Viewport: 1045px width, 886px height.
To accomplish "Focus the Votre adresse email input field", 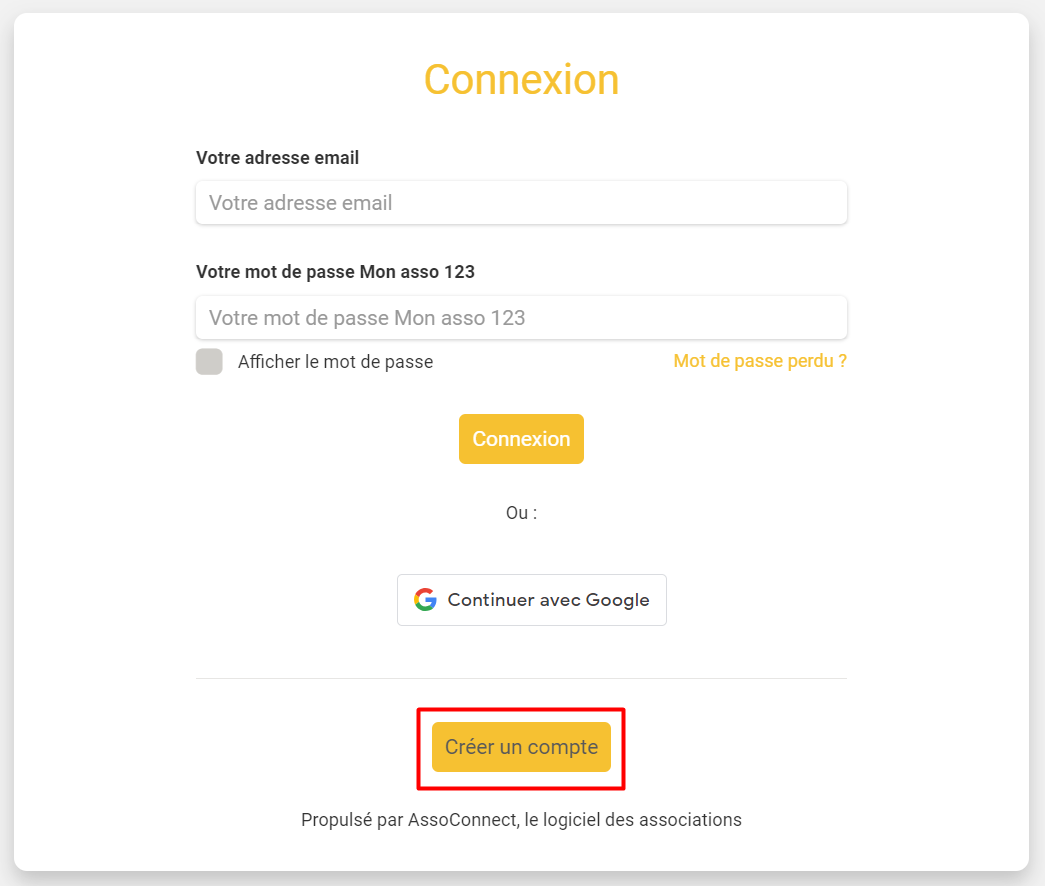I will point(521,203).
